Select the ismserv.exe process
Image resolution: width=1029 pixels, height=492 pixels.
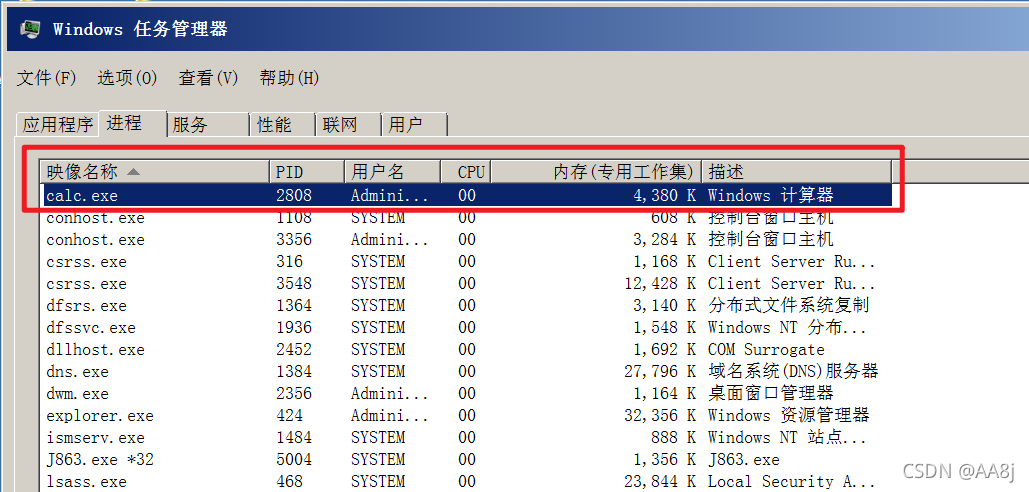[x=467, y=438]
